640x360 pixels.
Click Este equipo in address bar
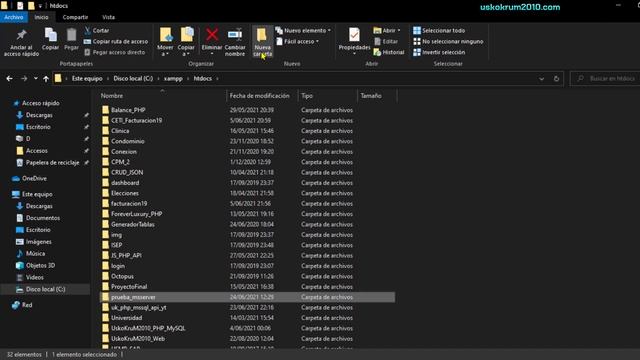point(87,78)
